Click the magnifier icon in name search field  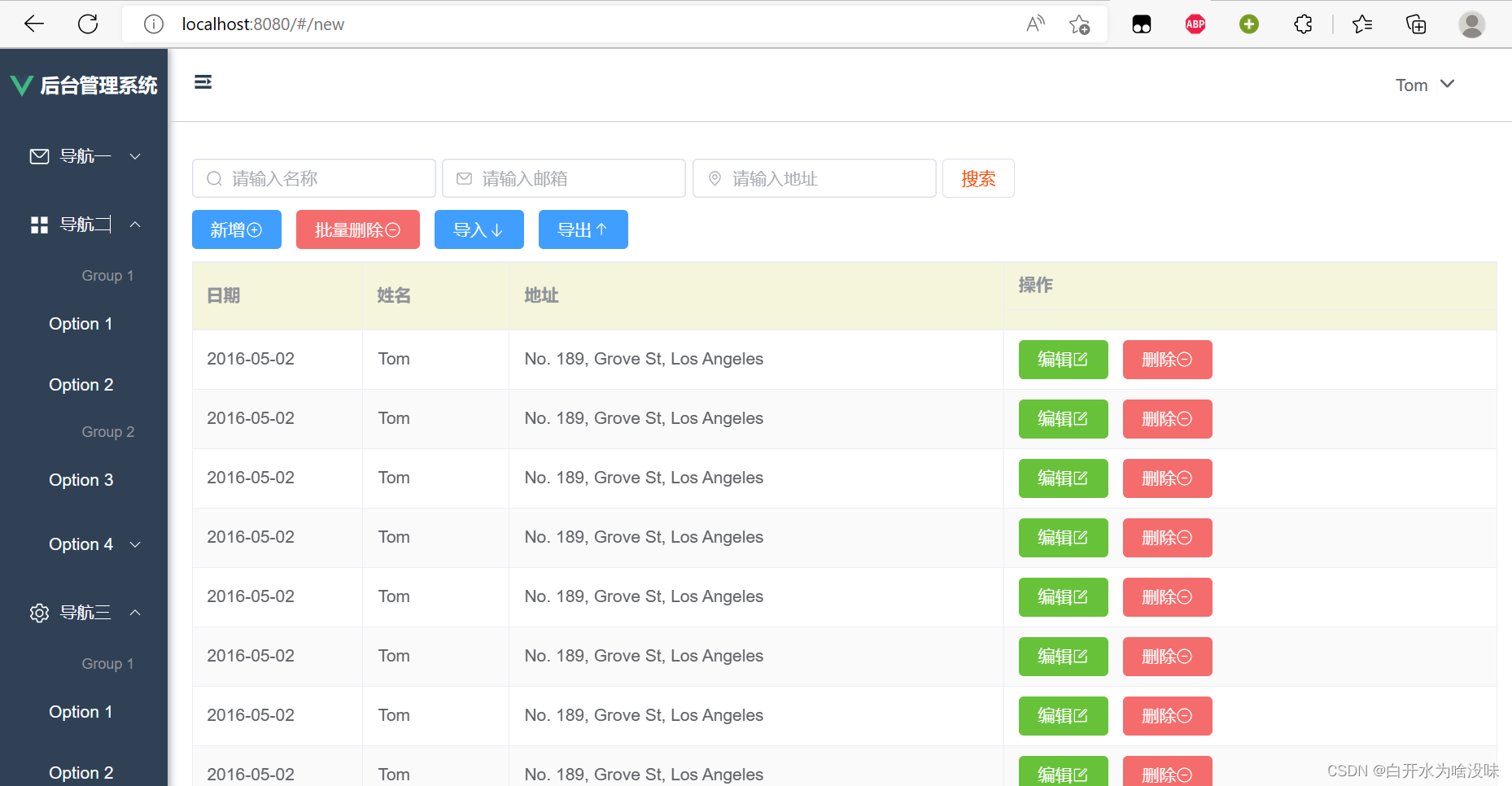(214, 177)
